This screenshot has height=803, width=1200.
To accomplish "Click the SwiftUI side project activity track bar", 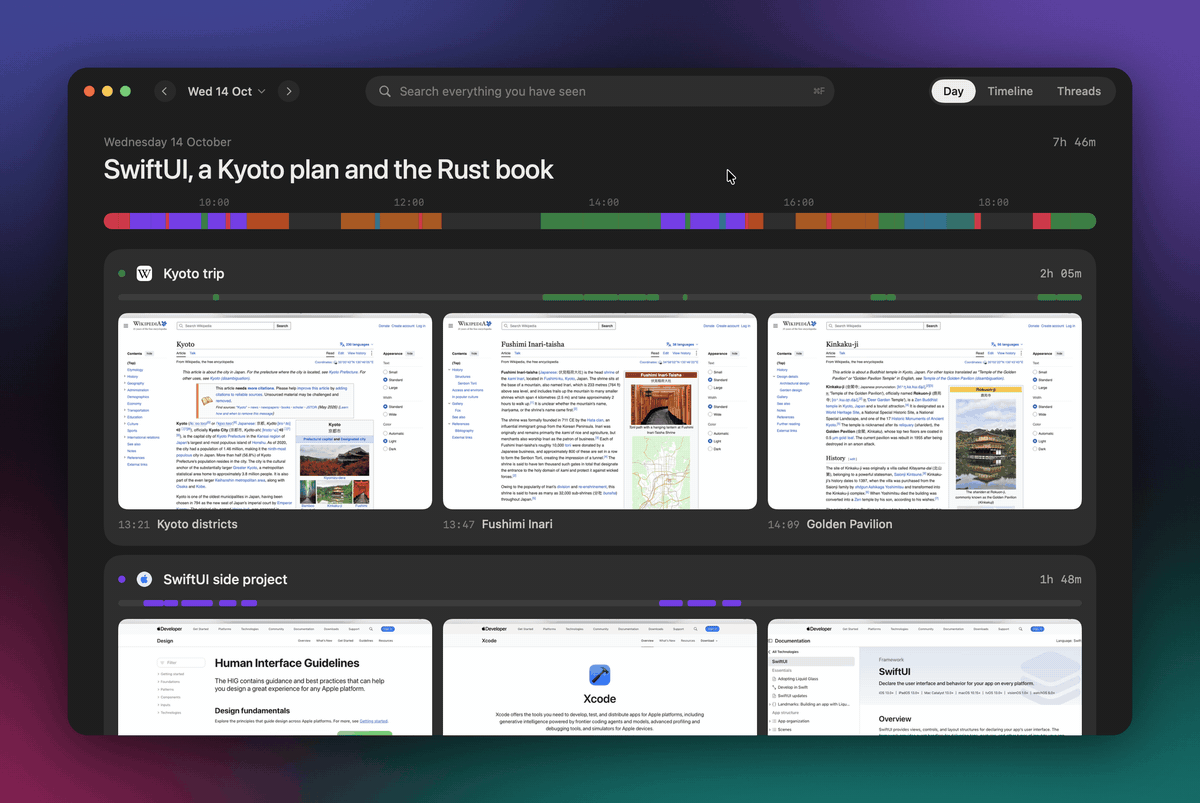I will 600,603.
